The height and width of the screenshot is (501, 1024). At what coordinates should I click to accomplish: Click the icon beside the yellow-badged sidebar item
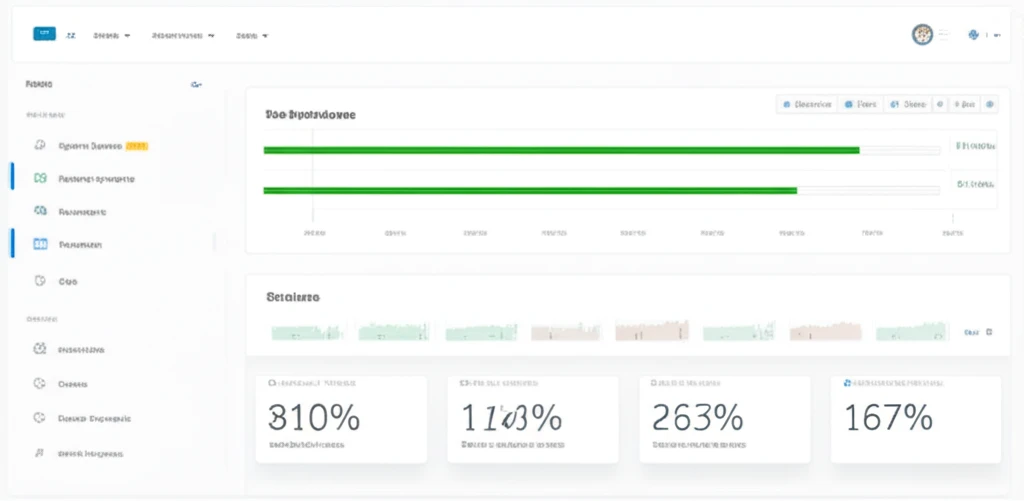(x=40, y=145)
